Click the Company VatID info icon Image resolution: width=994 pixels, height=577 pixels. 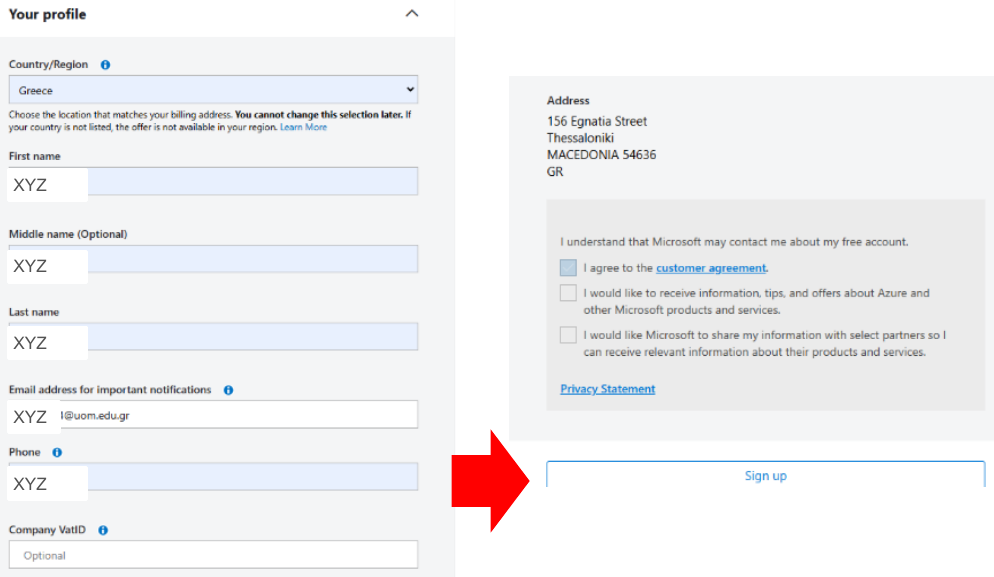(x=103, y=530)
